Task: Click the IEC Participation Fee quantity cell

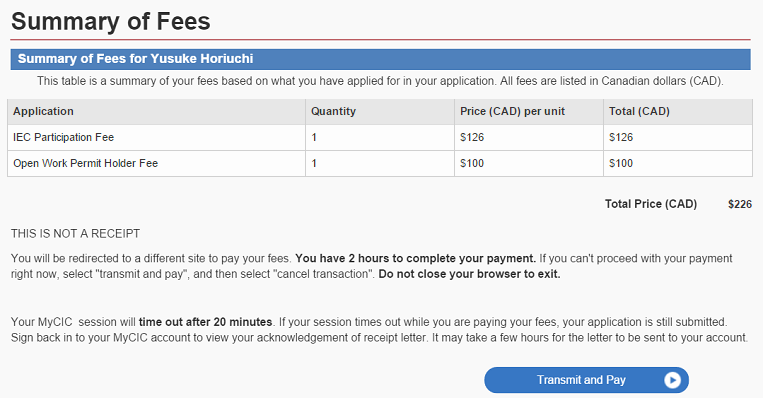Action: click(x=380, y=137)
